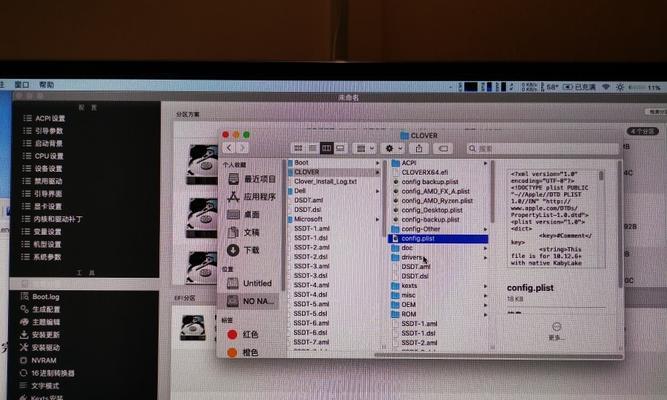The width and height of the screenshot is (667, 400).
Task: Select 设备设置 in the sidebar
Action: tap(43, 169)
